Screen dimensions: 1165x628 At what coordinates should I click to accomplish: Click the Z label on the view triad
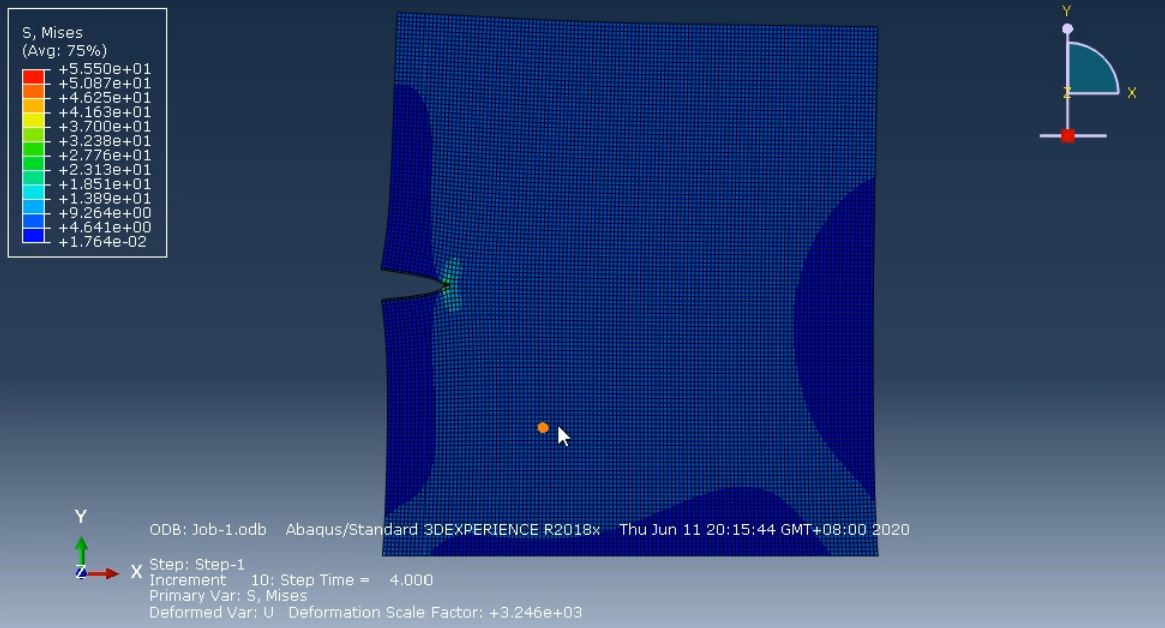pos(80,572)
